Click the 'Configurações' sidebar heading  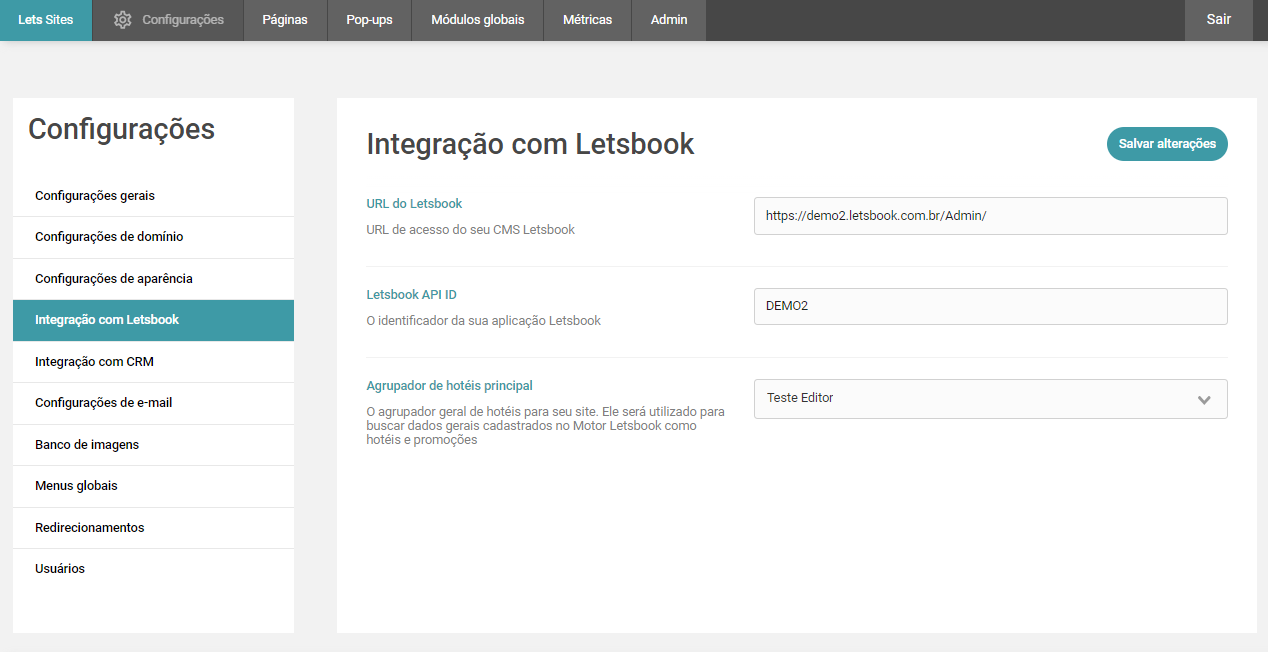[x=121, y=129]
